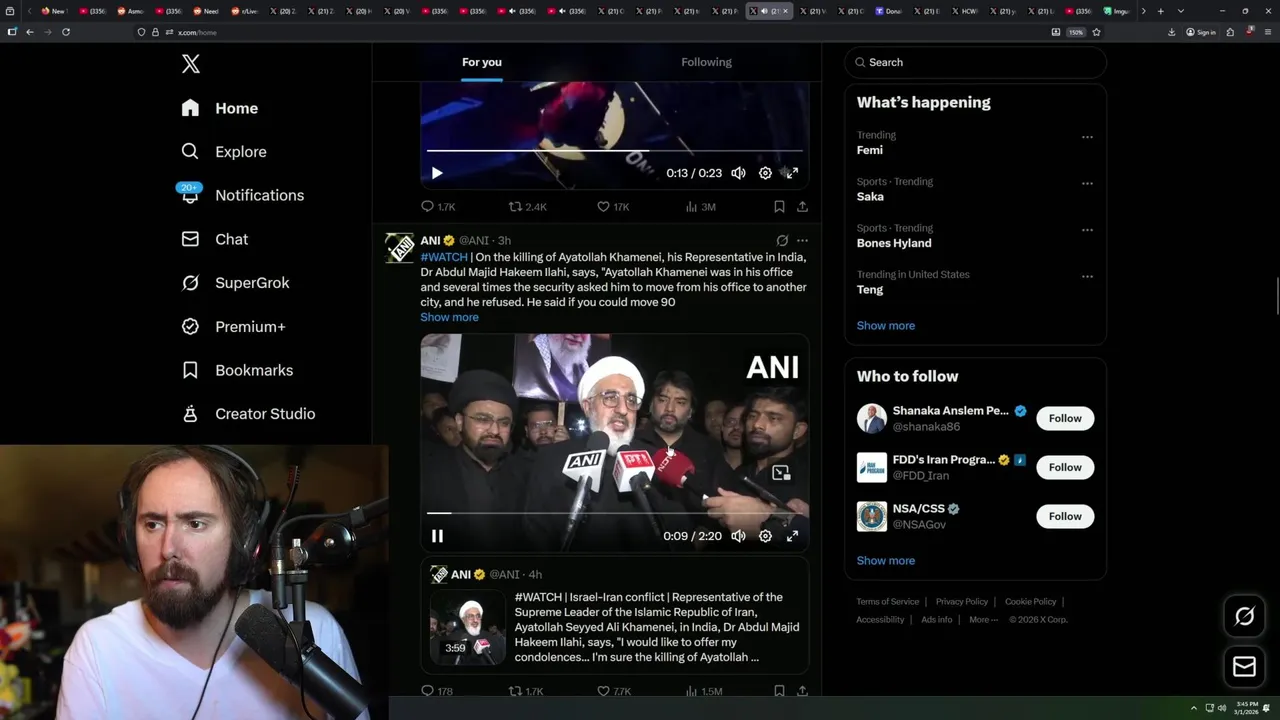Seek the ANI video's progress bar
The width and height of the screenshot is (1280, 720).
(614, 513)
